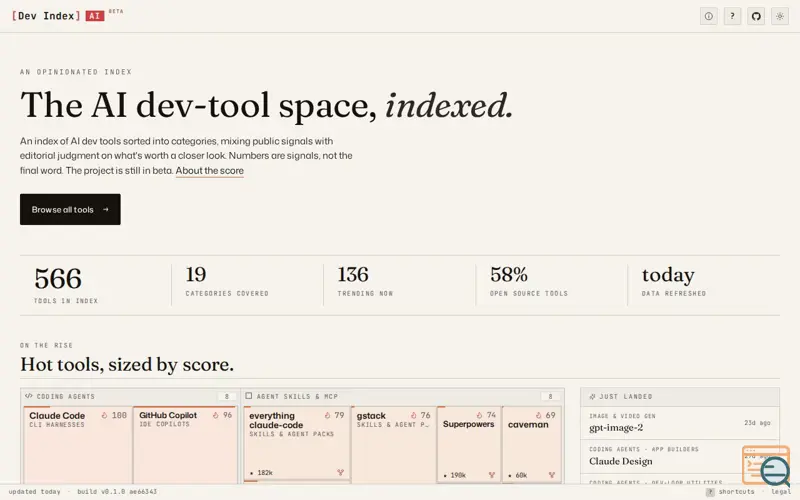Image resolution: width=800 pixels, height=500 pixels.
Task: Click the Just Landed sparkle icon
Action: point(592,396)
